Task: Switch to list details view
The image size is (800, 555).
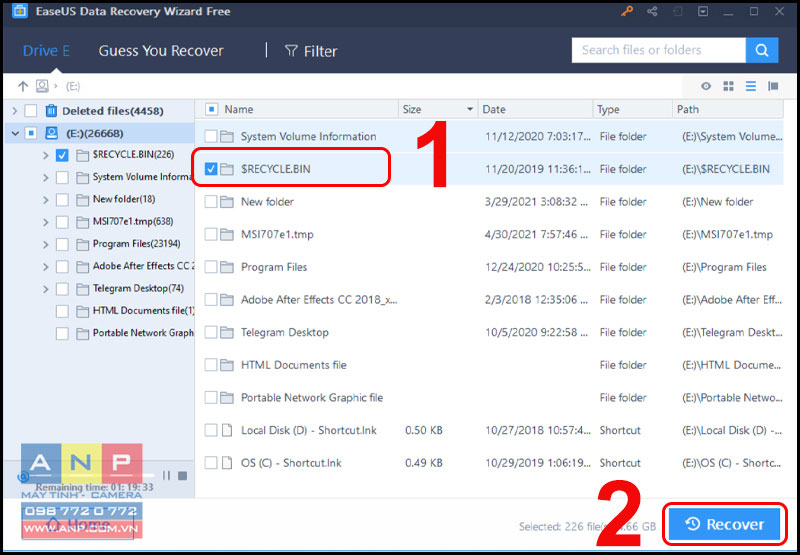Action: point(751,86)
